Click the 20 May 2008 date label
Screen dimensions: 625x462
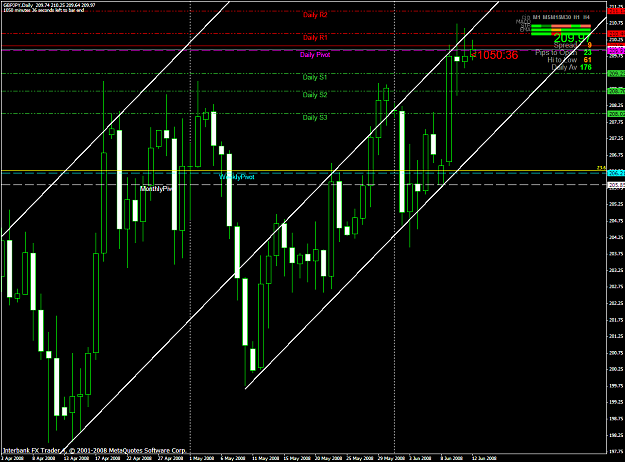click(x=328, y=458)
